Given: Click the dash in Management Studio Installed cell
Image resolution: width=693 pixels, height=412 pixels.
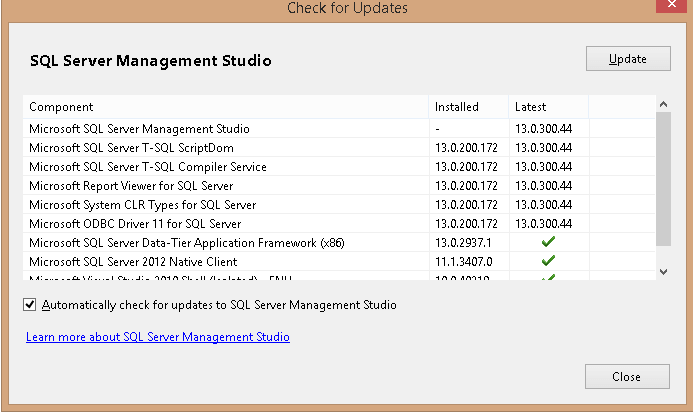Looking at the screenshot, I should [x=438, y=129].
